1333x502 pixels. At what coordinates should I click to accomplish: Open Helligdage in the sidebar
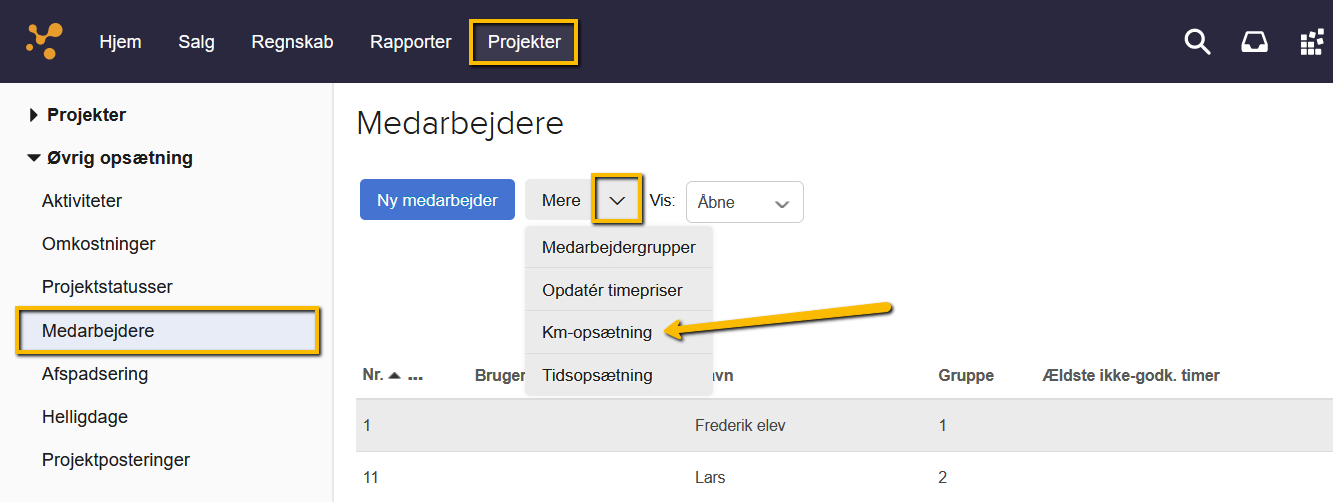(85, 417)
